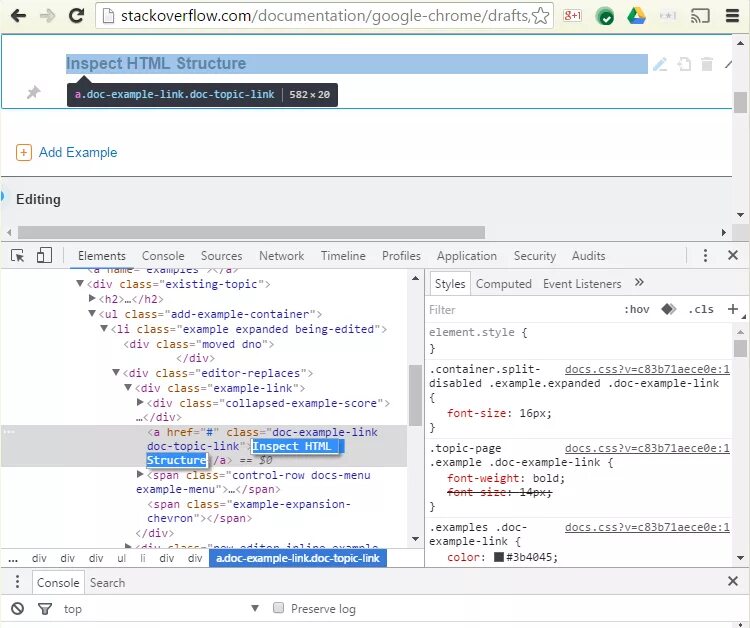750x628 pixels.
Task: Open the Sources tab
Action: click(x=221, y=256)
